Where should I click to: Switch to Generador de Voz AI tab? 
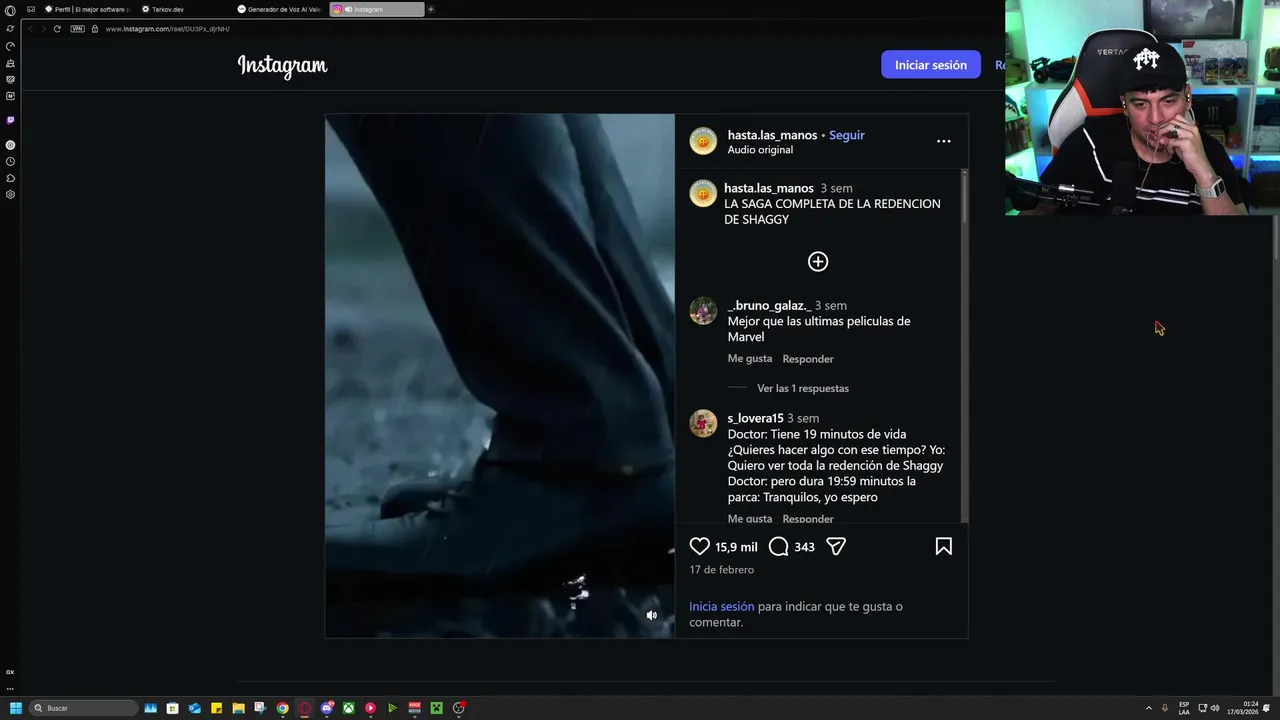pos(279,9)
